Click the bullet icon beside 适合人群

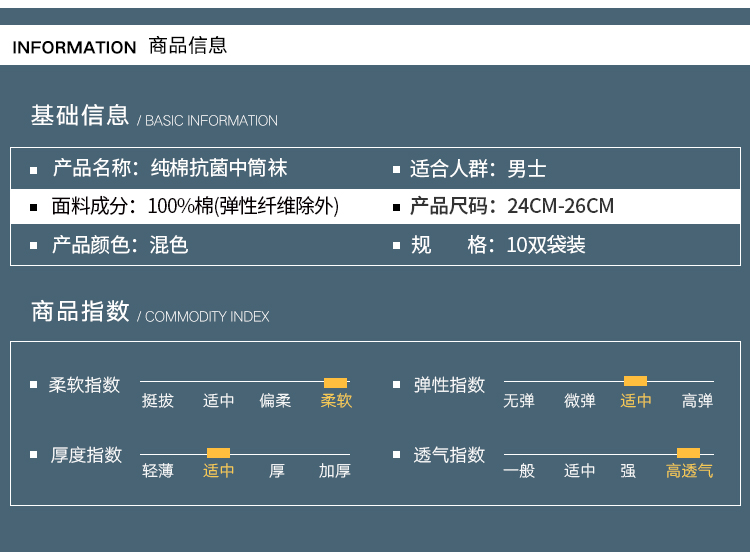pyautogui.click(x=396, y=170)
